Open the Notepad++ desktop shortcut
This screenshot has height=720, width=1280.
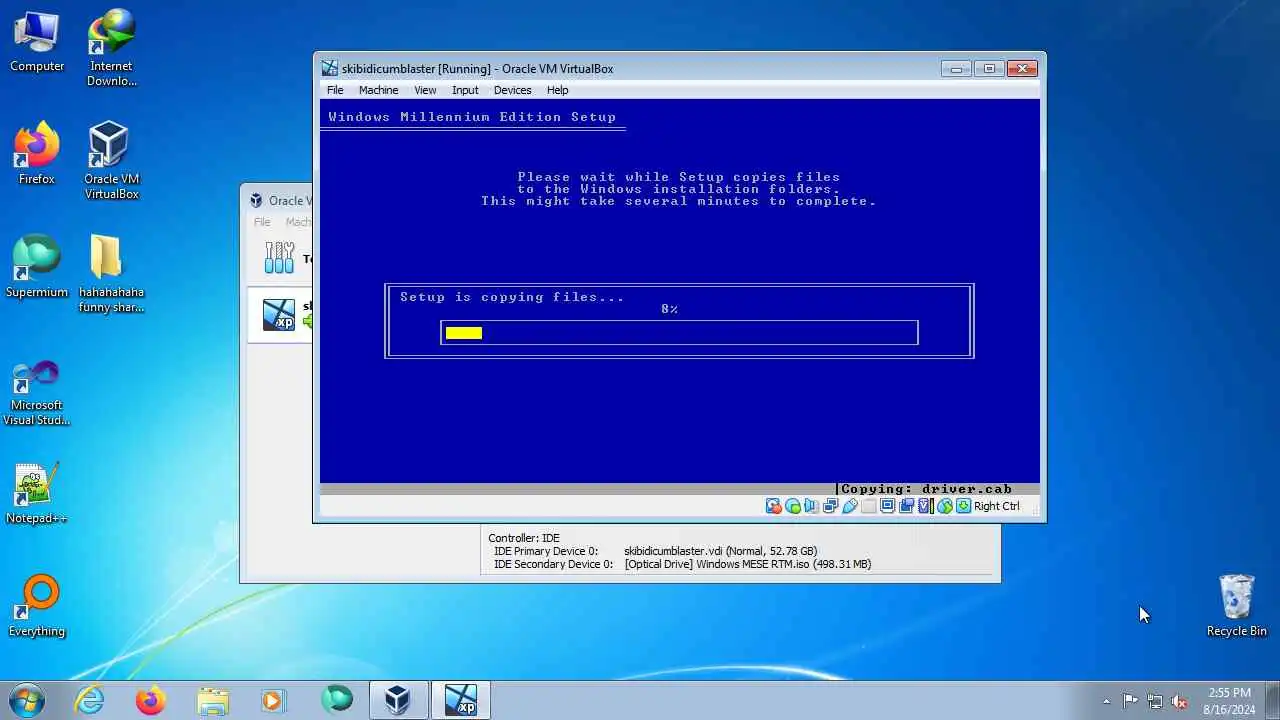37,493
